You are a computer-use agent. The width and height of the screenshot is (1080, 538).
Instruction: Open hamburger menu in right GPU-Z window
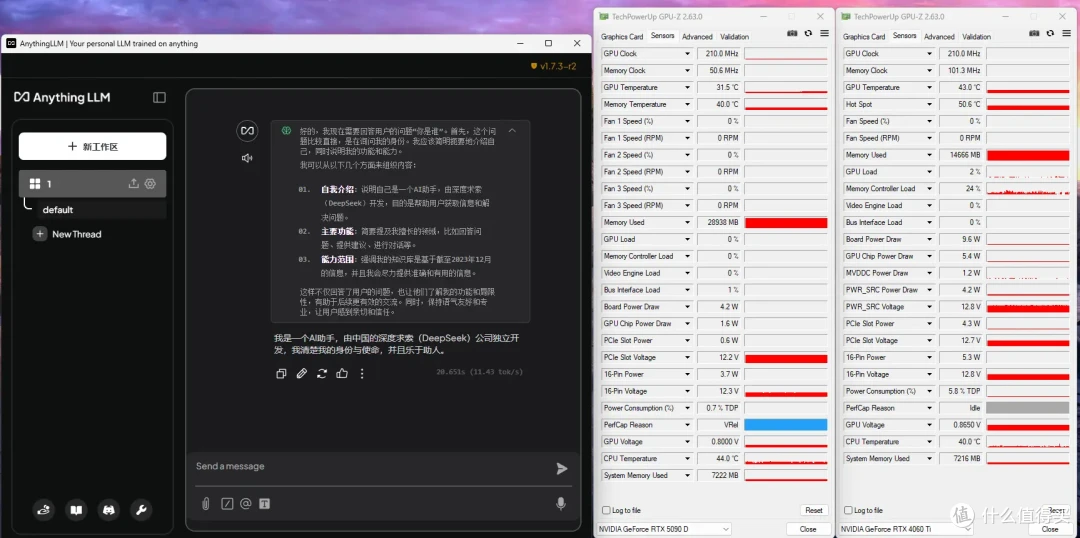pos(1066,33)
